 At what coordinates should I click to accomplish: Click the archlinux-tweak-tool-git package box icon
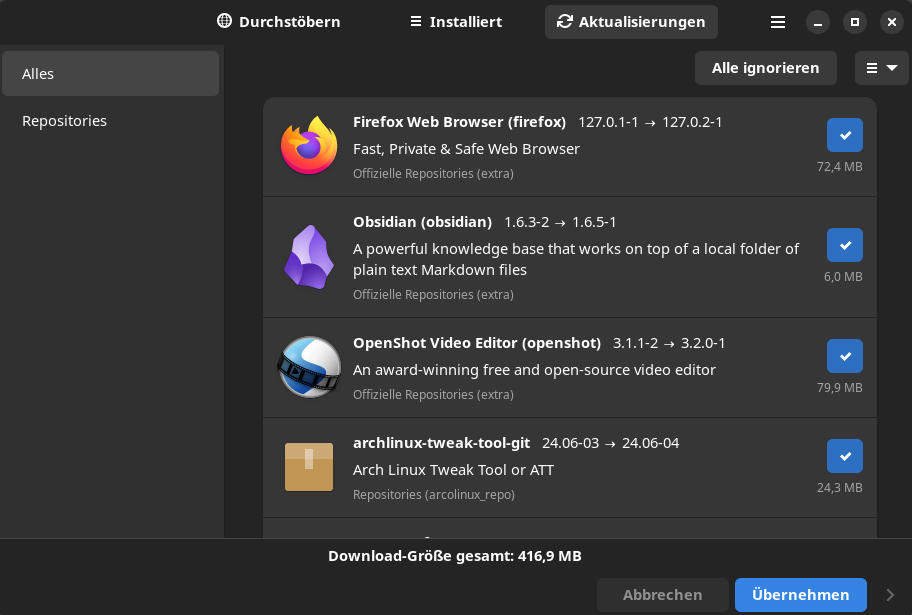(309, 467)
